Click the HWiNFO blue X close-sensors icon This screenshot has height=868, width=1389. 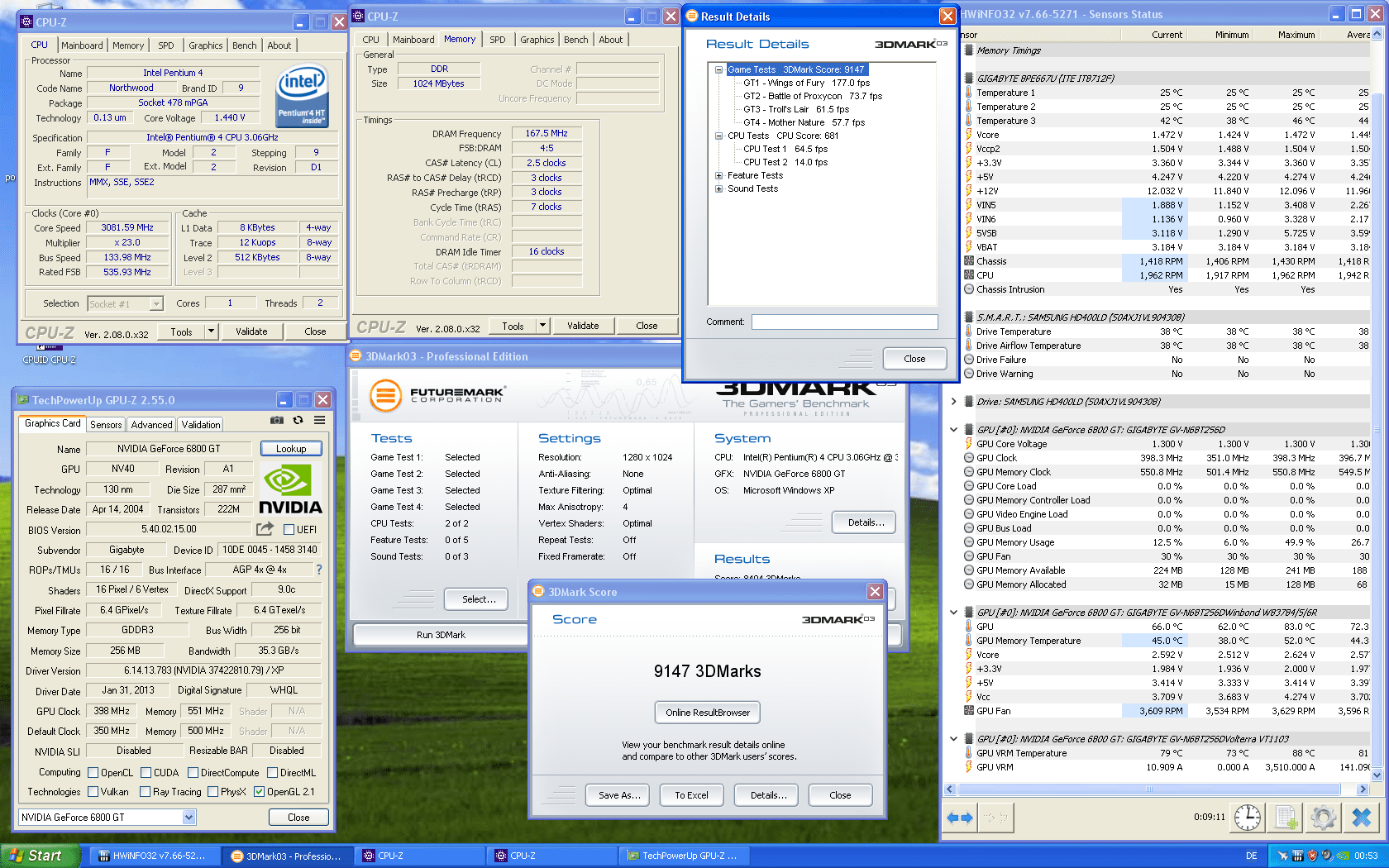1362,818
